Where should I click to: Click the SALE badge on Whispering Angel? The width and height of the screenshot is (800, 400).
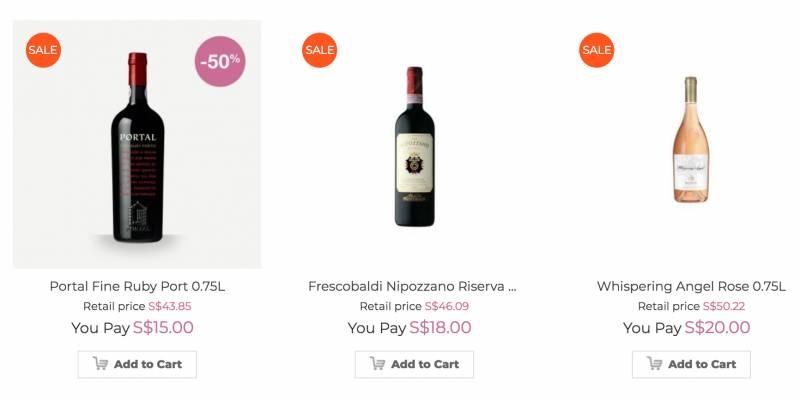coord(596,50)
